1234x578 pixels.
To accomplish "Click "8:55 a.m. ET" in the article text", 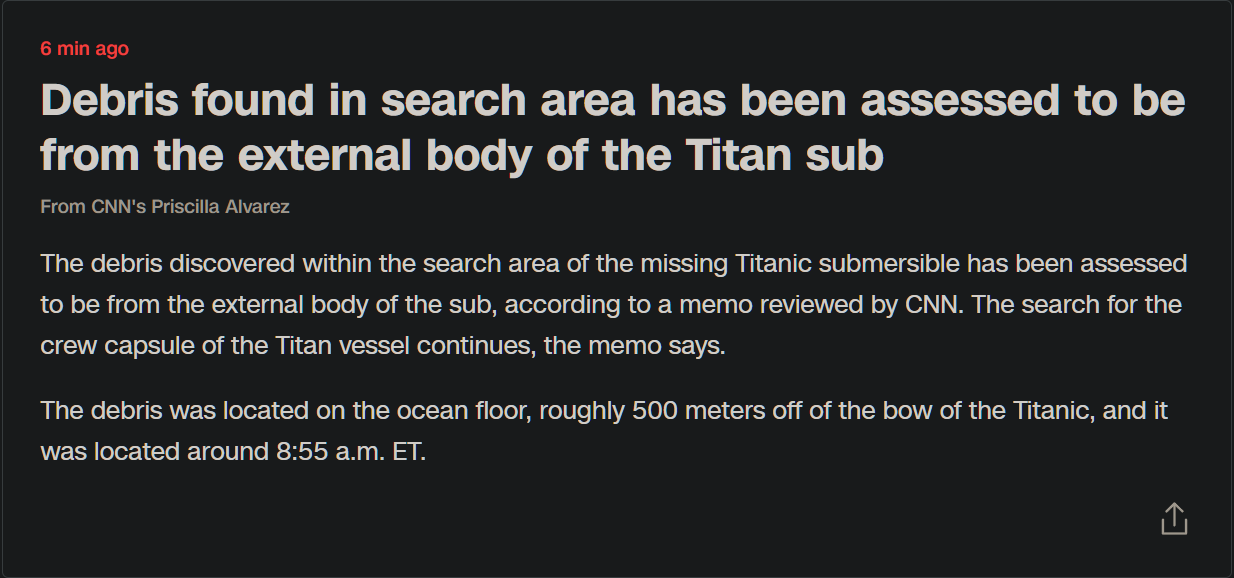I will [351, 451].
